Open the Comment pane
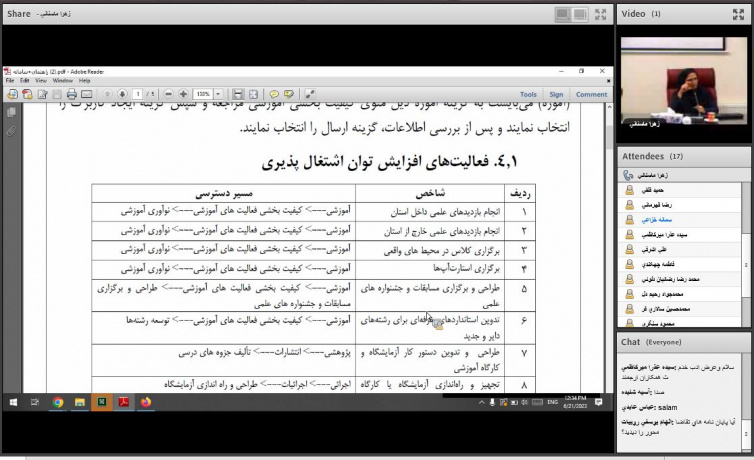This screenshot has height=460, width=754. point(590,95)
